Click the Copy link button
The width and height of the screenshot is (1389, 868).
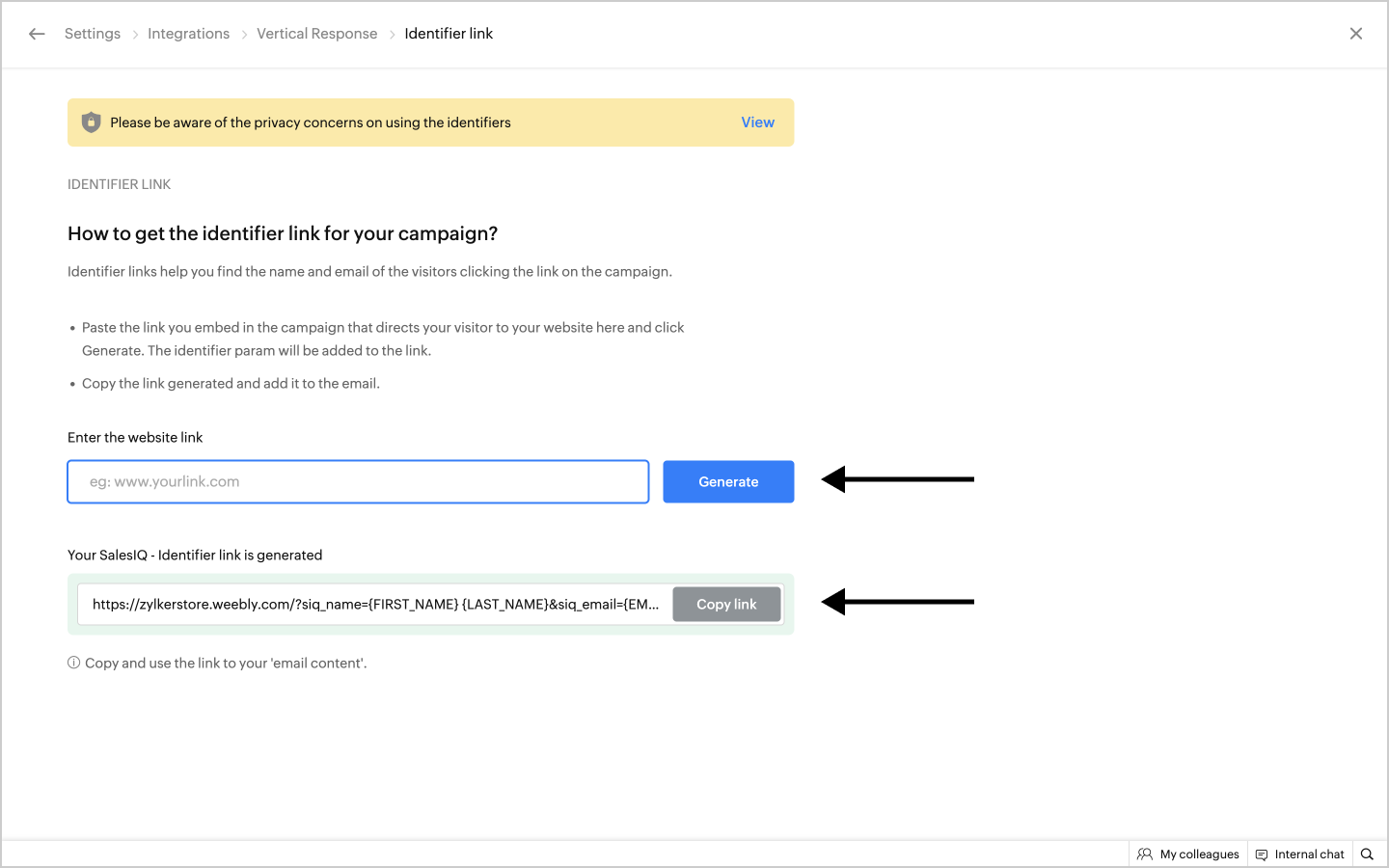tap(726, 604)
